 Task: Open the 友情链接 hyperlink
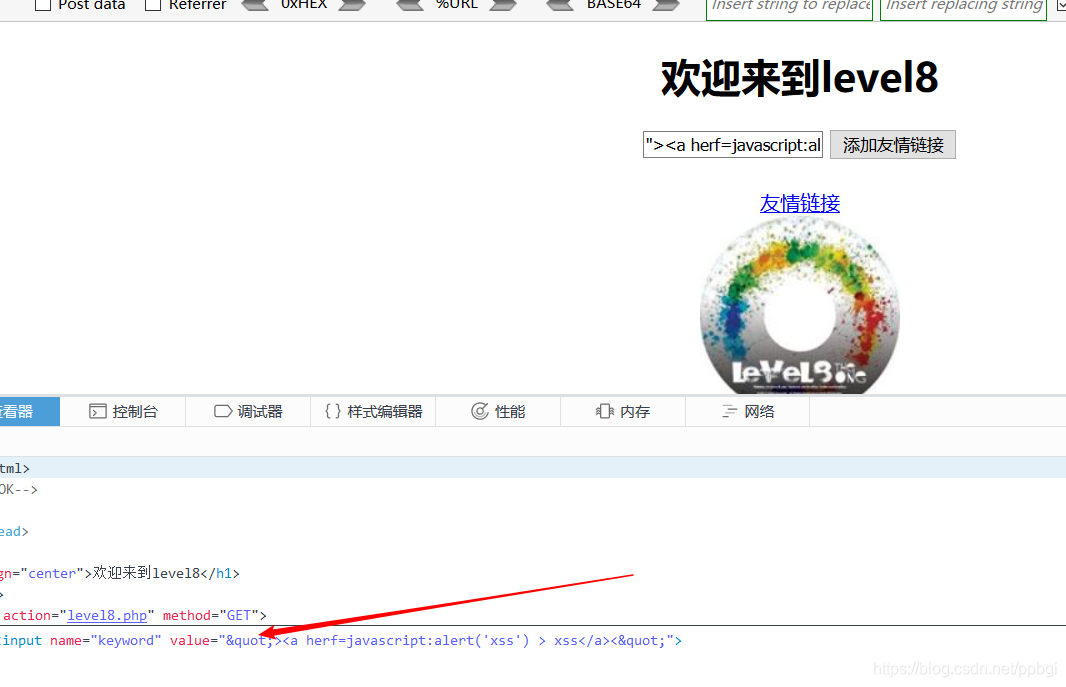click(799, 203)
